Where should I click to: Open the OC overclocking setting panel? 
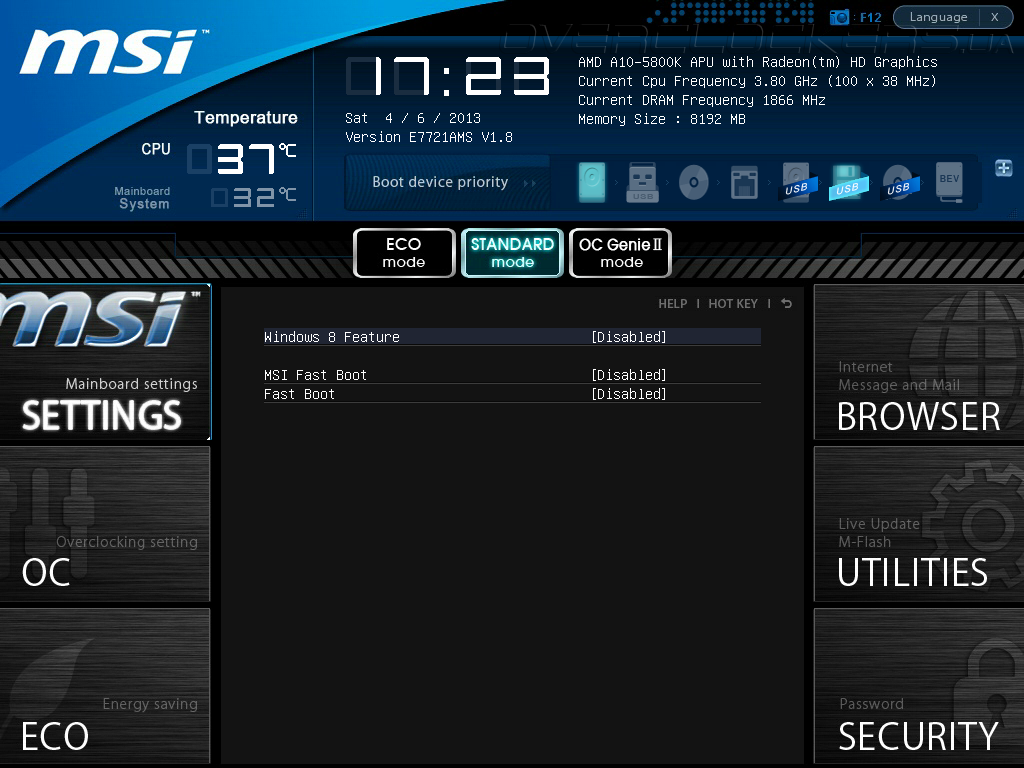[105, 524]
